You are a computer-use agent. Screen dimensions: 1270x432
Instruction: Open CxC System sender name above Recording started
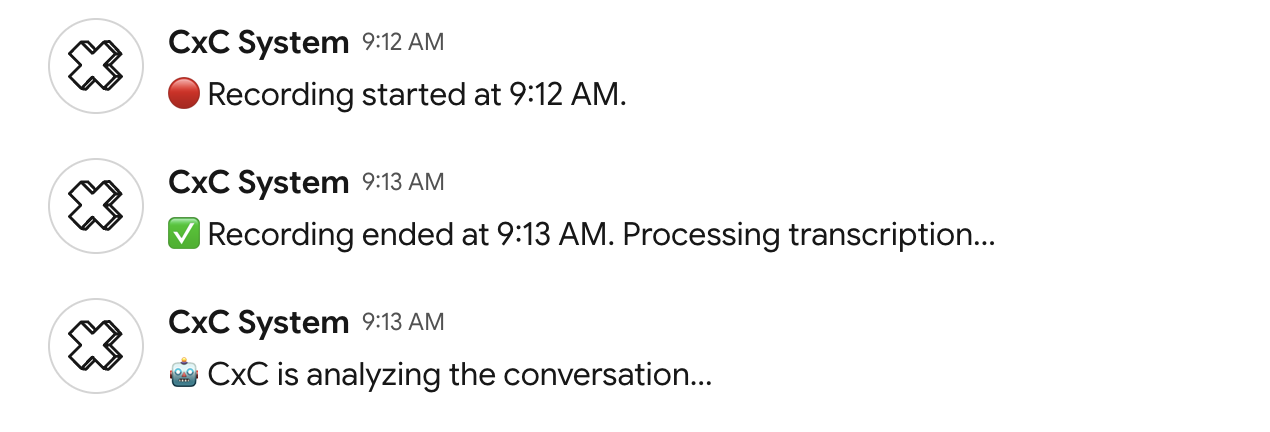pyautogui.click(x=259, y=42)
